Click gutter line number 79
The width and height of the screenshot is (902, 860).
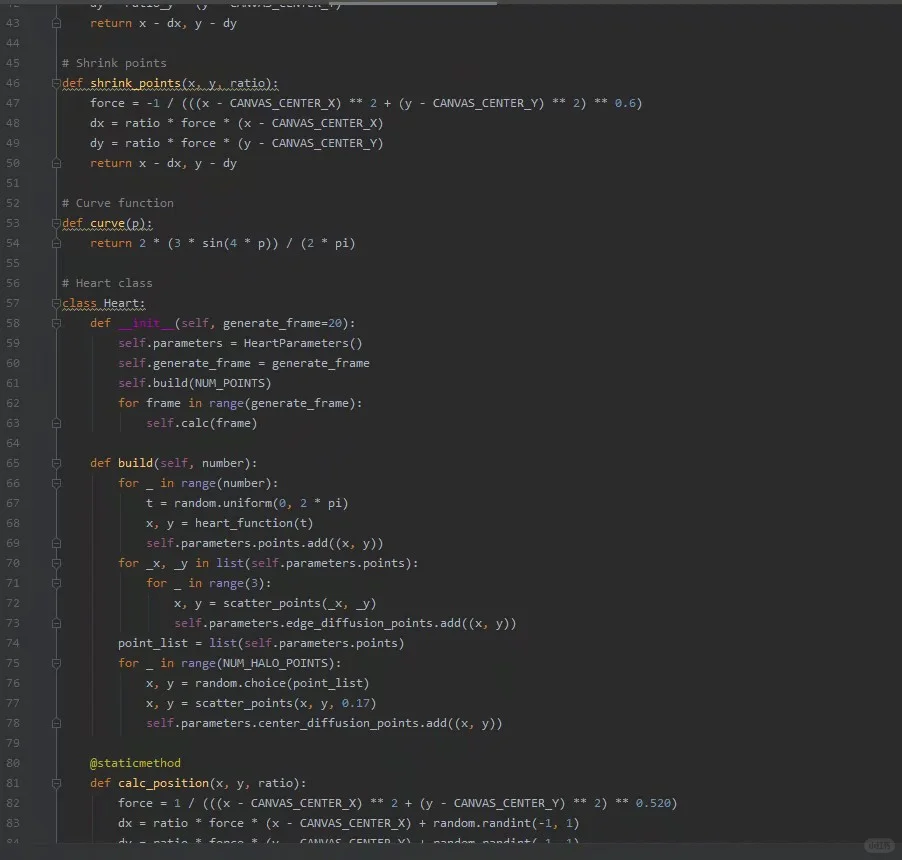pos(13,743)
